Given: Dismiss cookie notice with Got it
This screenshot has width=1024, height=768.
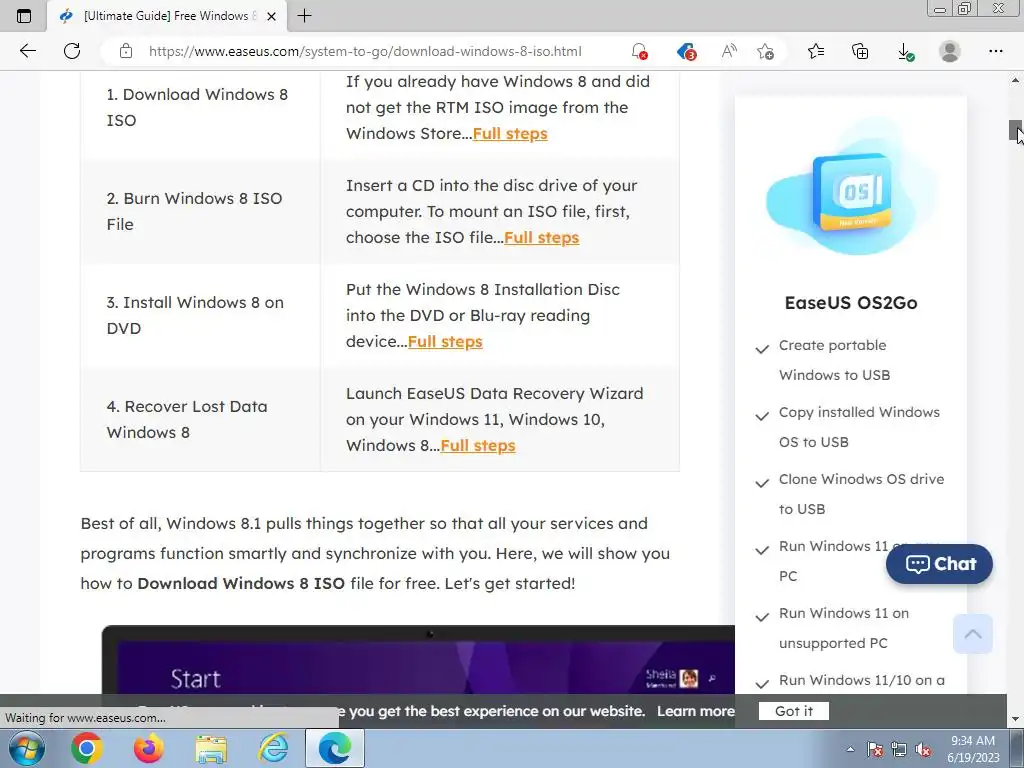Looking at the screenshot, I should tap(793, 711).
